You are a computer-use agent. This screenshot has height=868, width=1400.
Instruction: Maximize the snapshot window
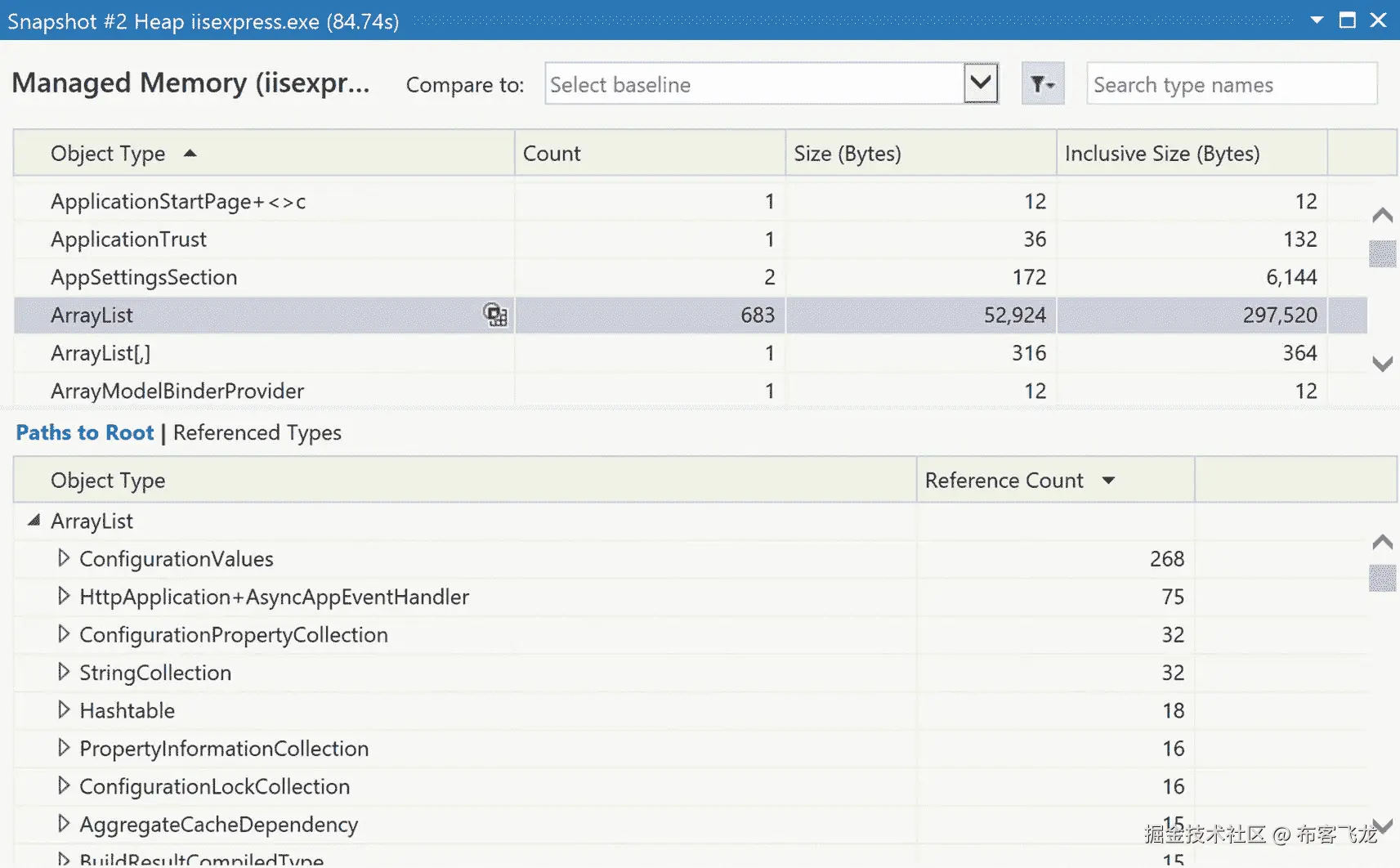point(1348,20)
